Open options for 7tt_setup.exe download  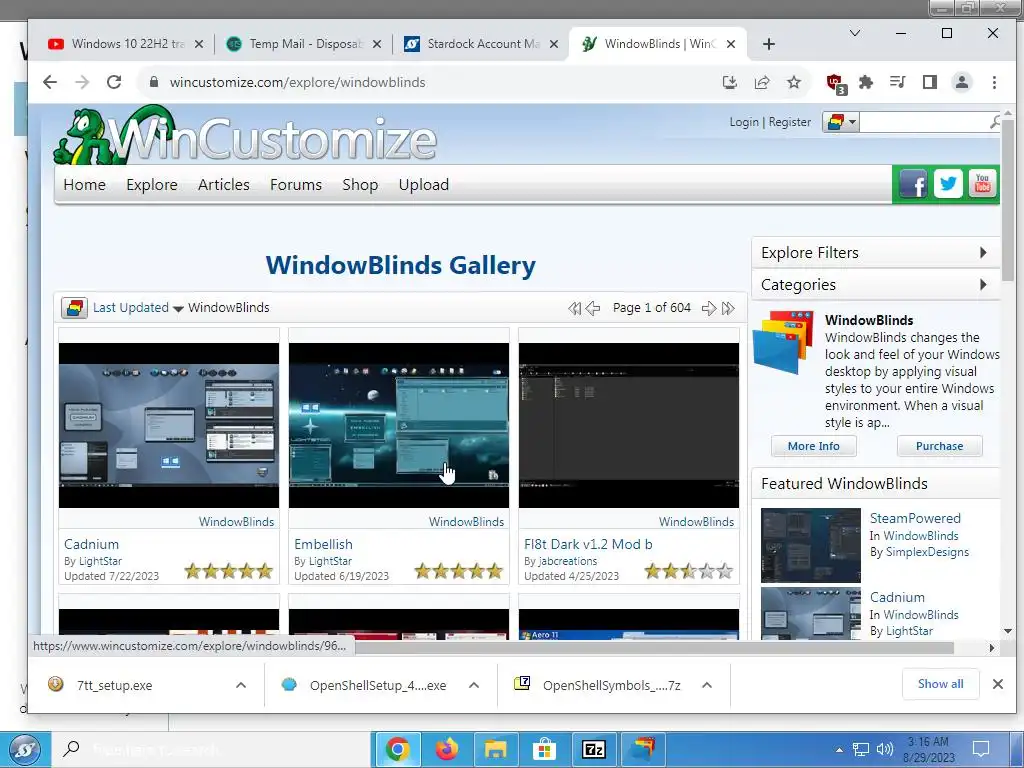[240, 685]
